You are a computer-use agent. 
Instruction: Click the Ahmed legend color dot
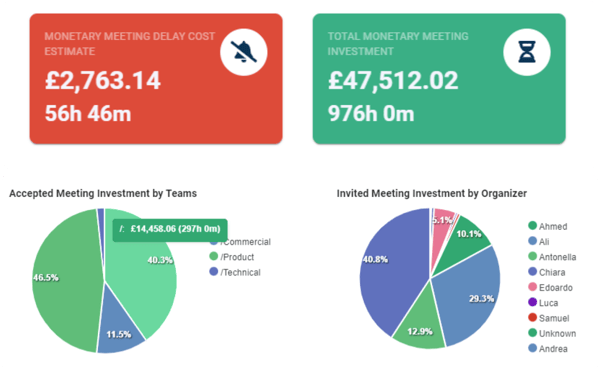coord(532,225)
